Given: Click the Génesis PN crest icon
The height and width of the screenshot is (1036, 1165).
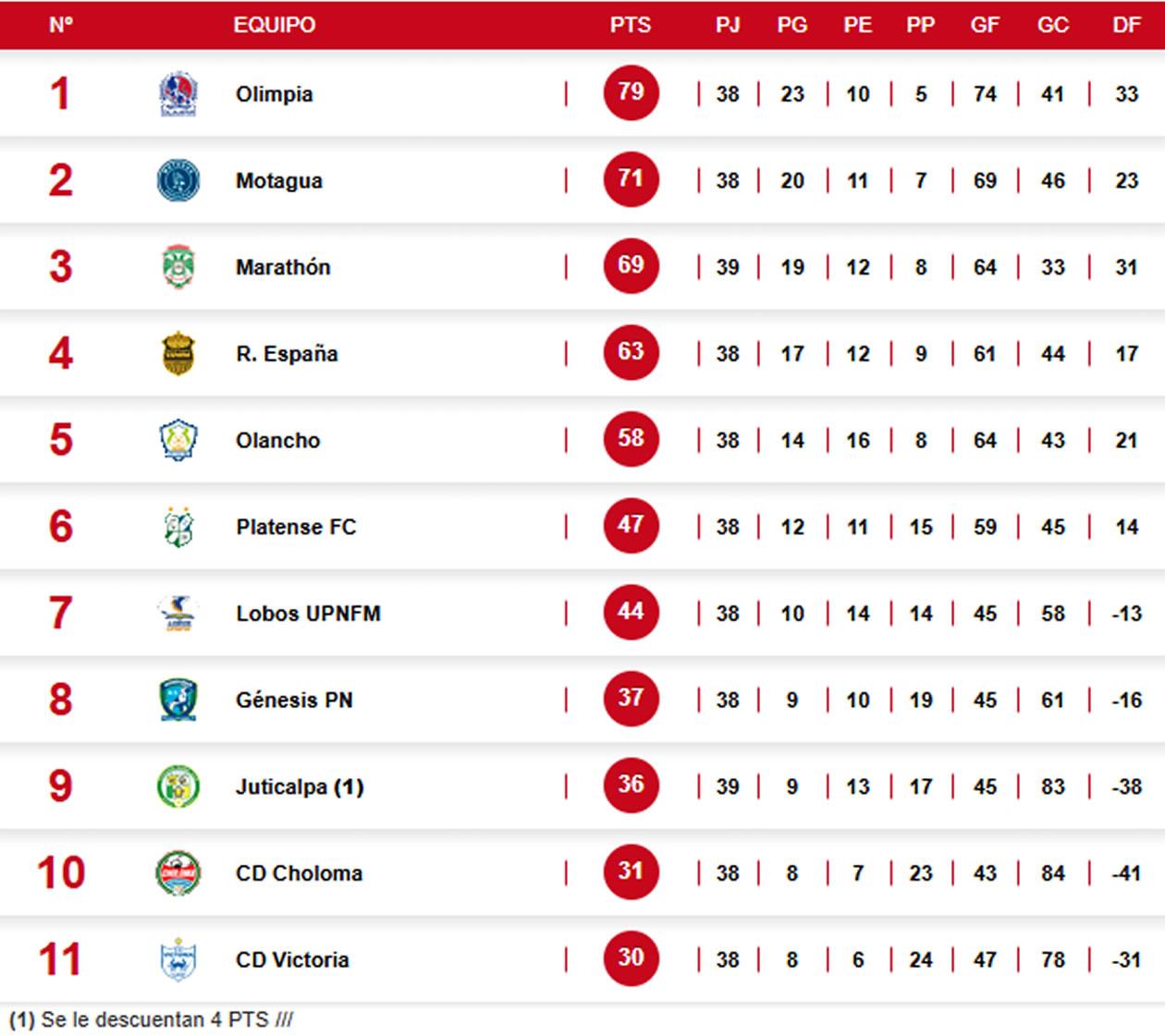Looking at the screenshot, I should [x=178, y=700].
